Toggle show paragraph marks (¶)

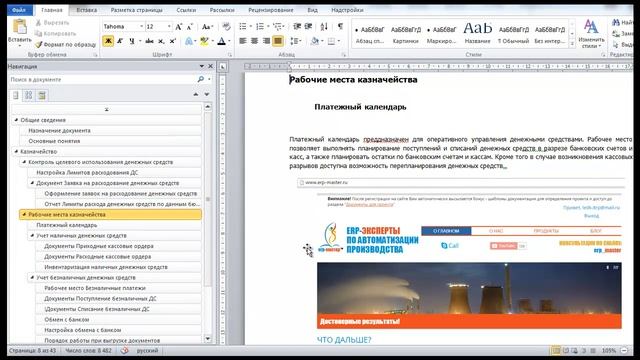[x=340, y=27]
